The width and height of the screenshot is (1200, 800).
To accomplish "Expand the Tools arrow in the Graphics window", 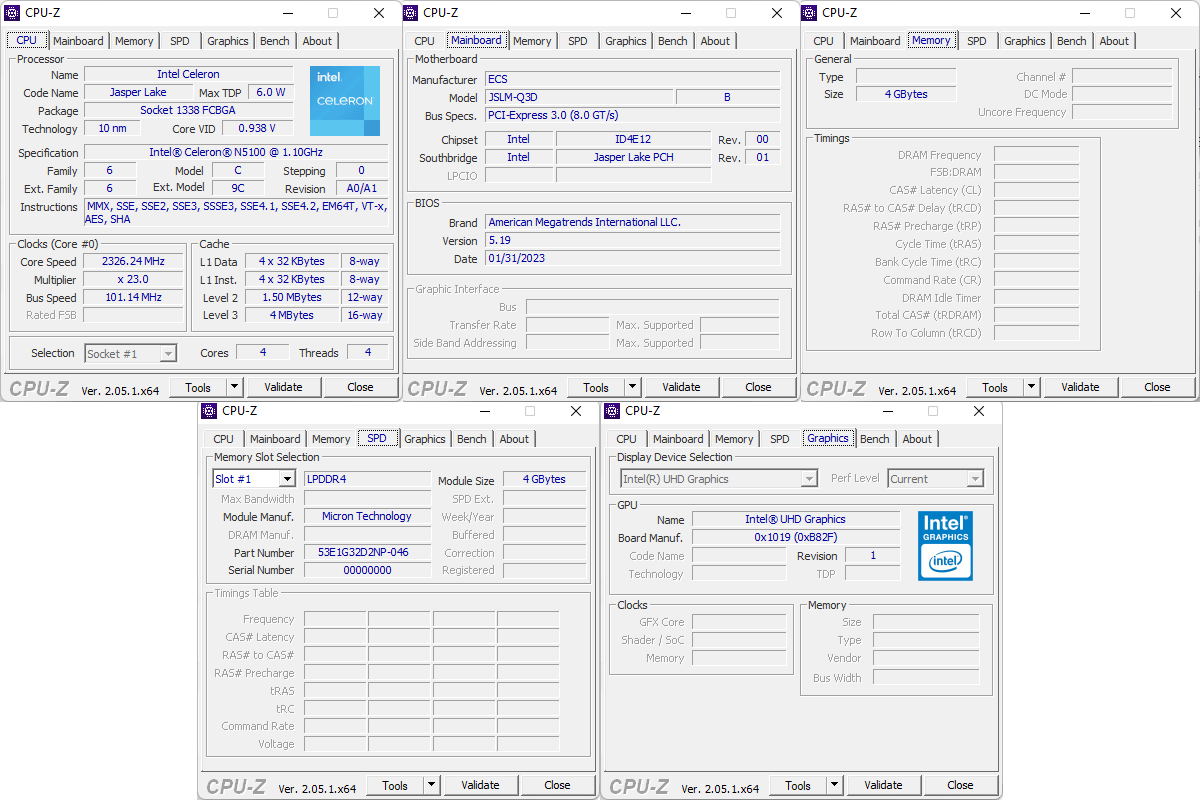I will click(835, 785).
